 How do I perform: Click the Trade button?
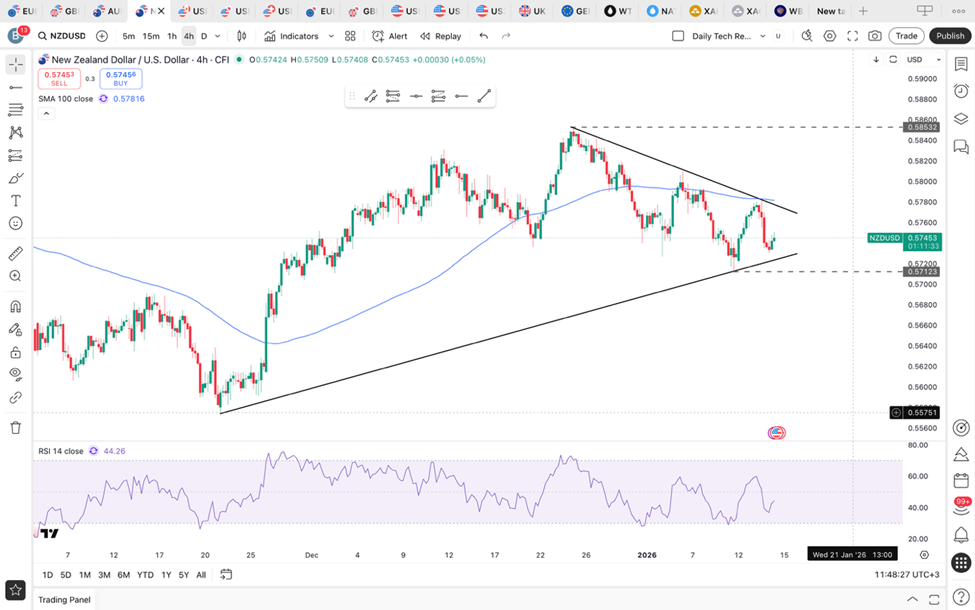tap(907, 36)
